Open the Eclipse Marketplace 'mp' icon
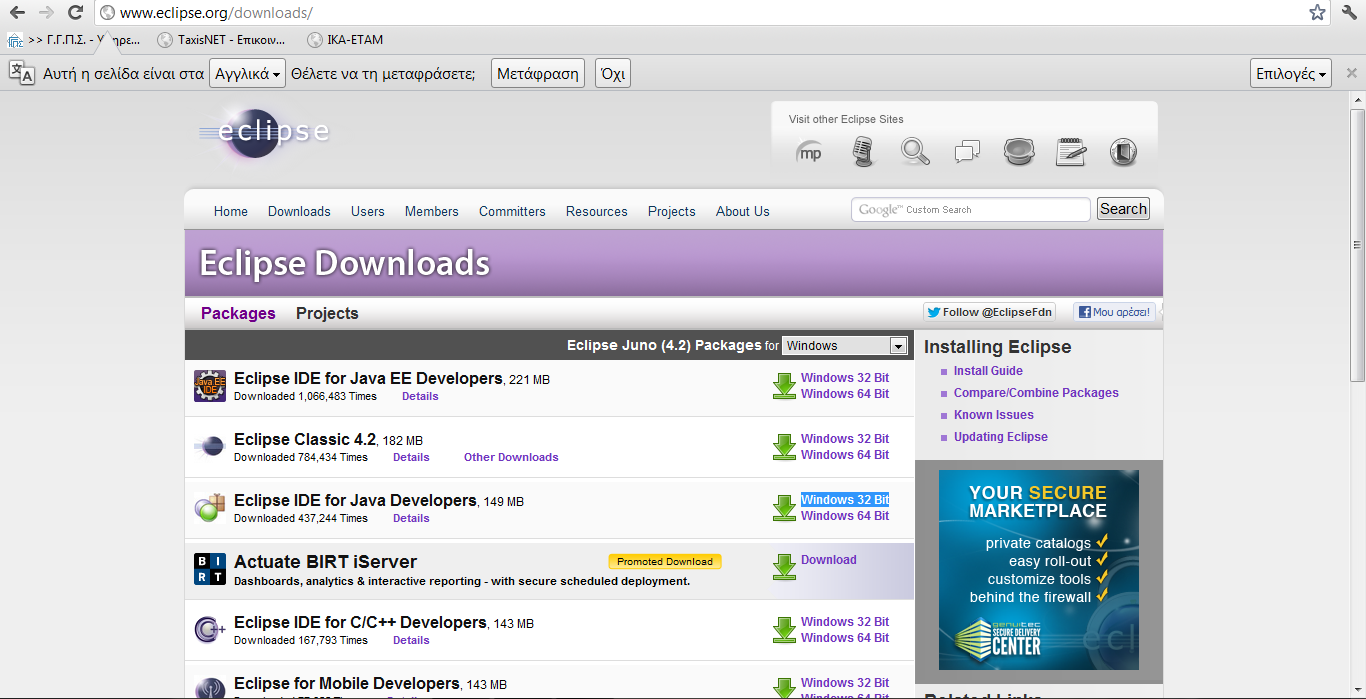The width and height of the screenshot is (1366, 699). pyautogui.click(x=809, y=153)
